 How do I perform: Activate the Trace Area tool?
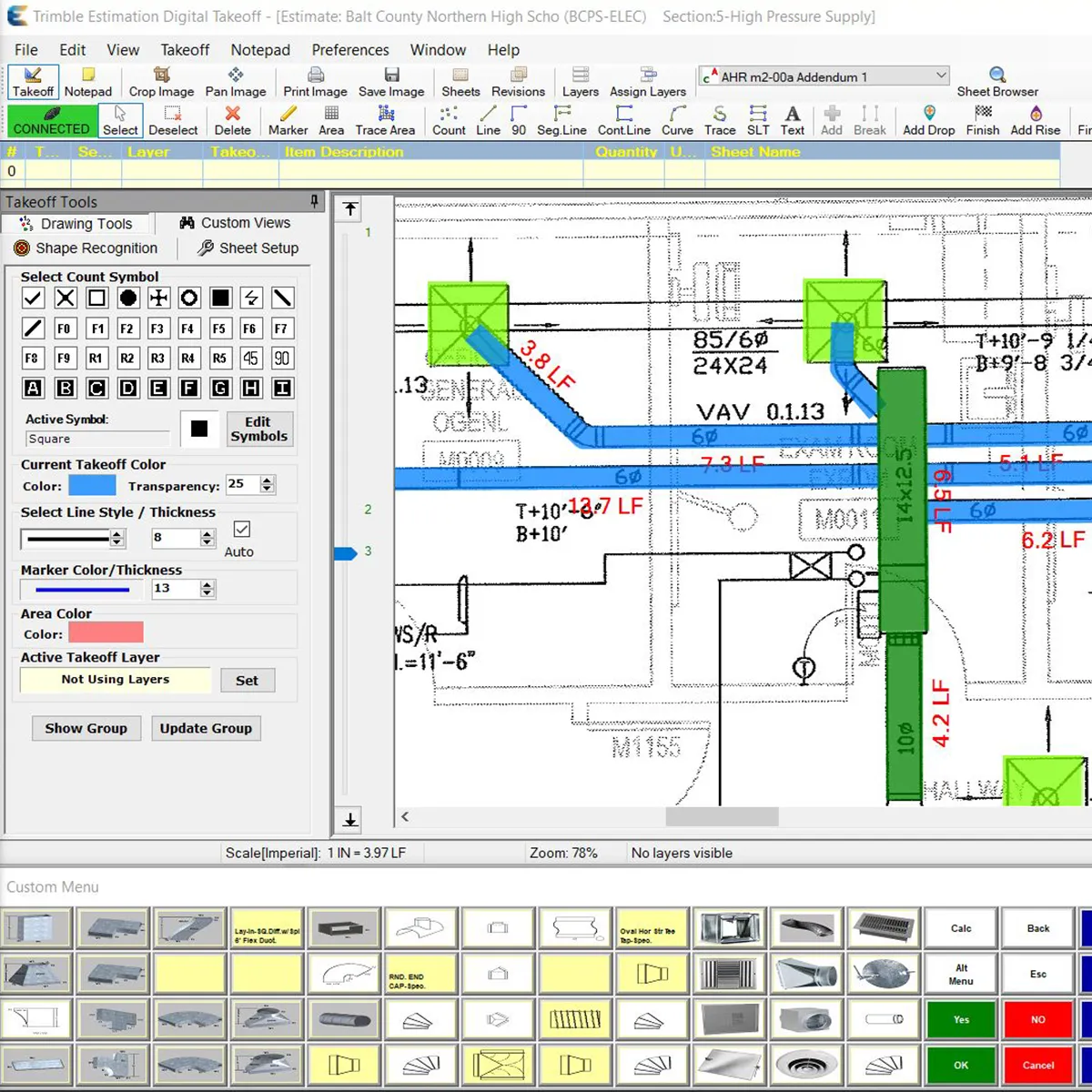click(385, 119)
